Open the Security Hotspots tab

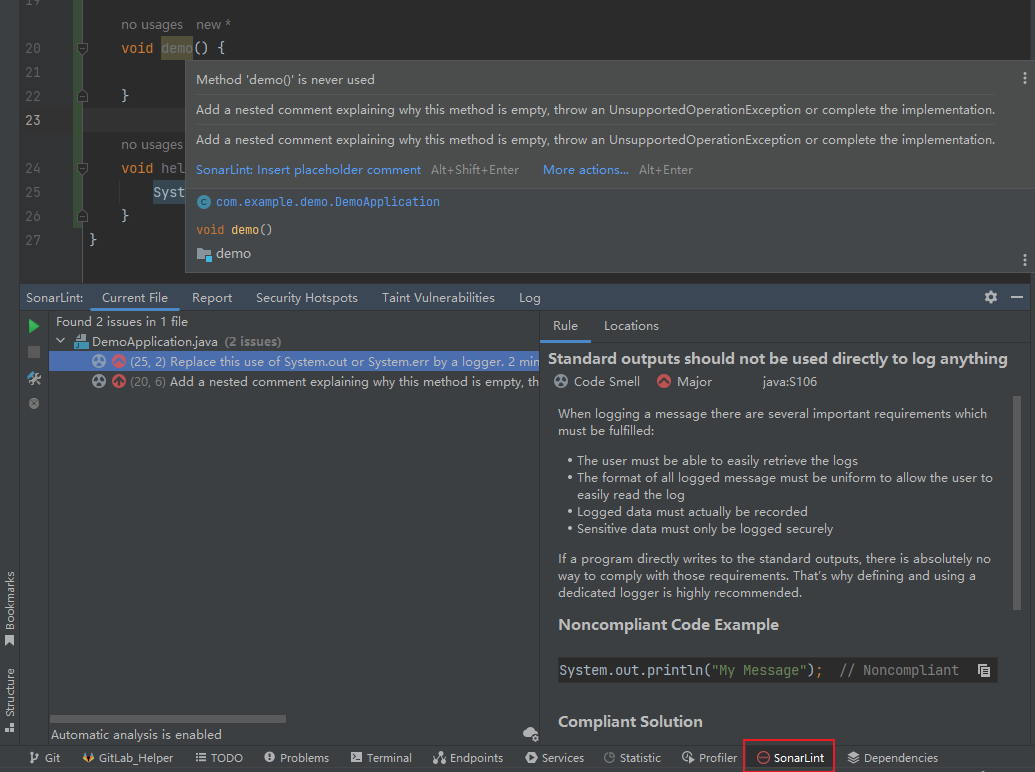(x=307, y=298)
